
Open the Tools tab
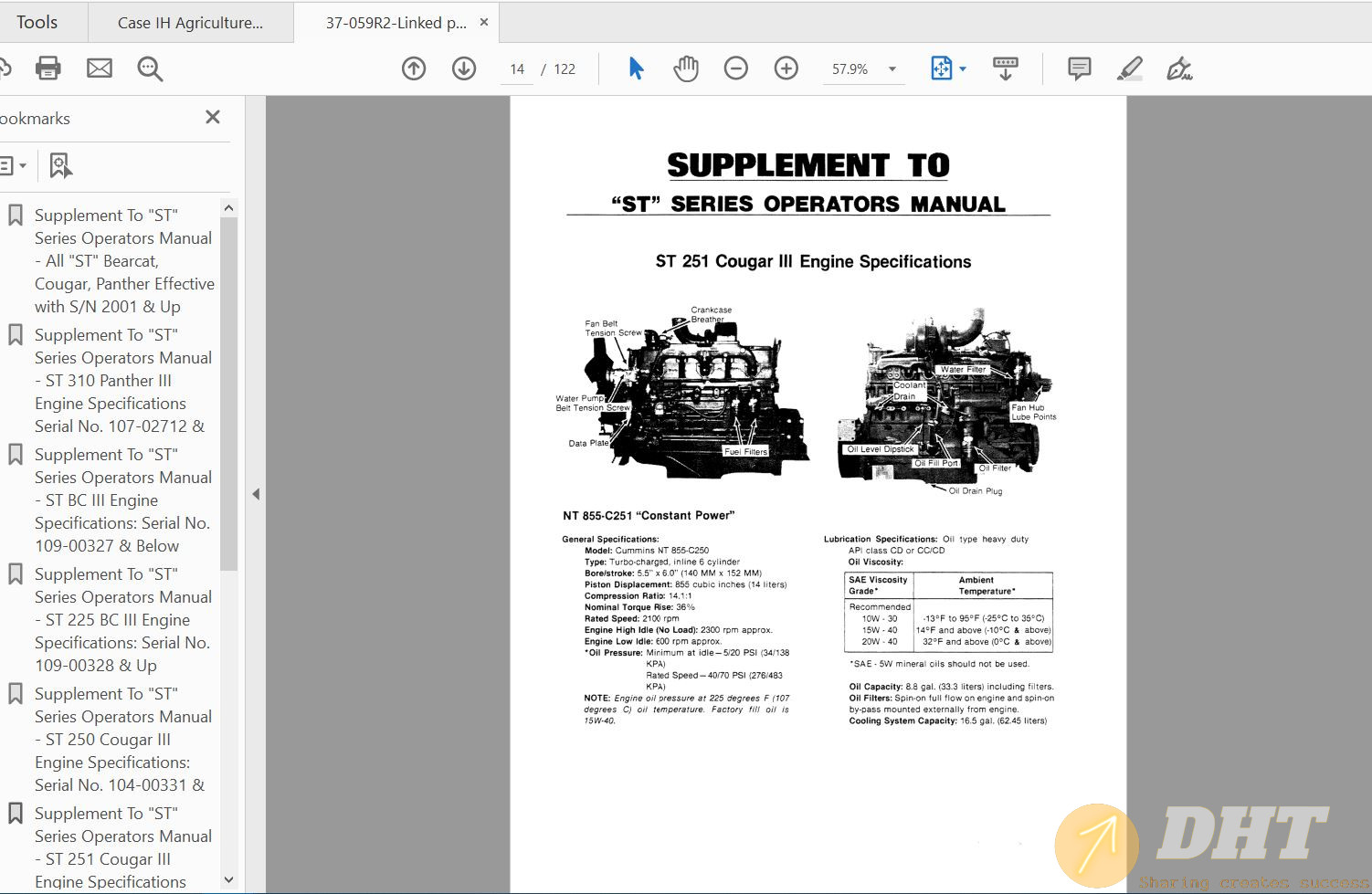click(37, 22)
